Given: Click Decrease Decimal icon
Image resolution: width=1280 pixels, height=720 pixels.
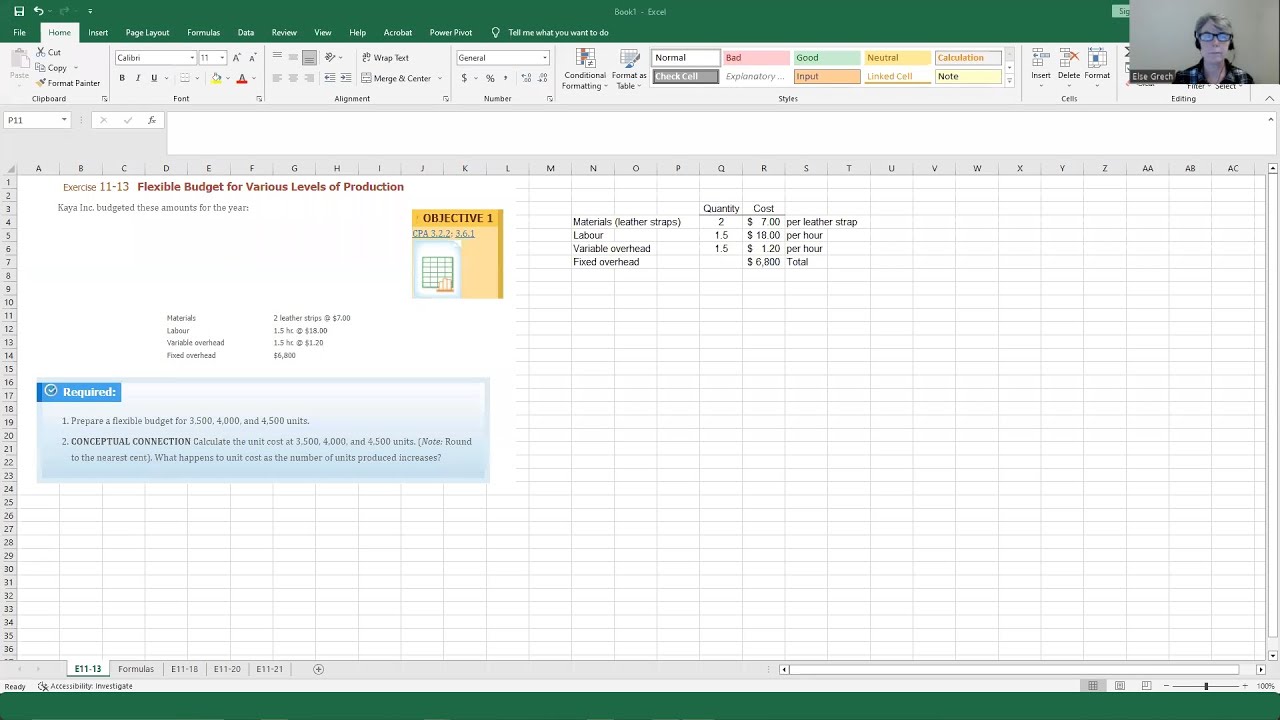Looking at the screenshot, I should [x=541, y=78].
